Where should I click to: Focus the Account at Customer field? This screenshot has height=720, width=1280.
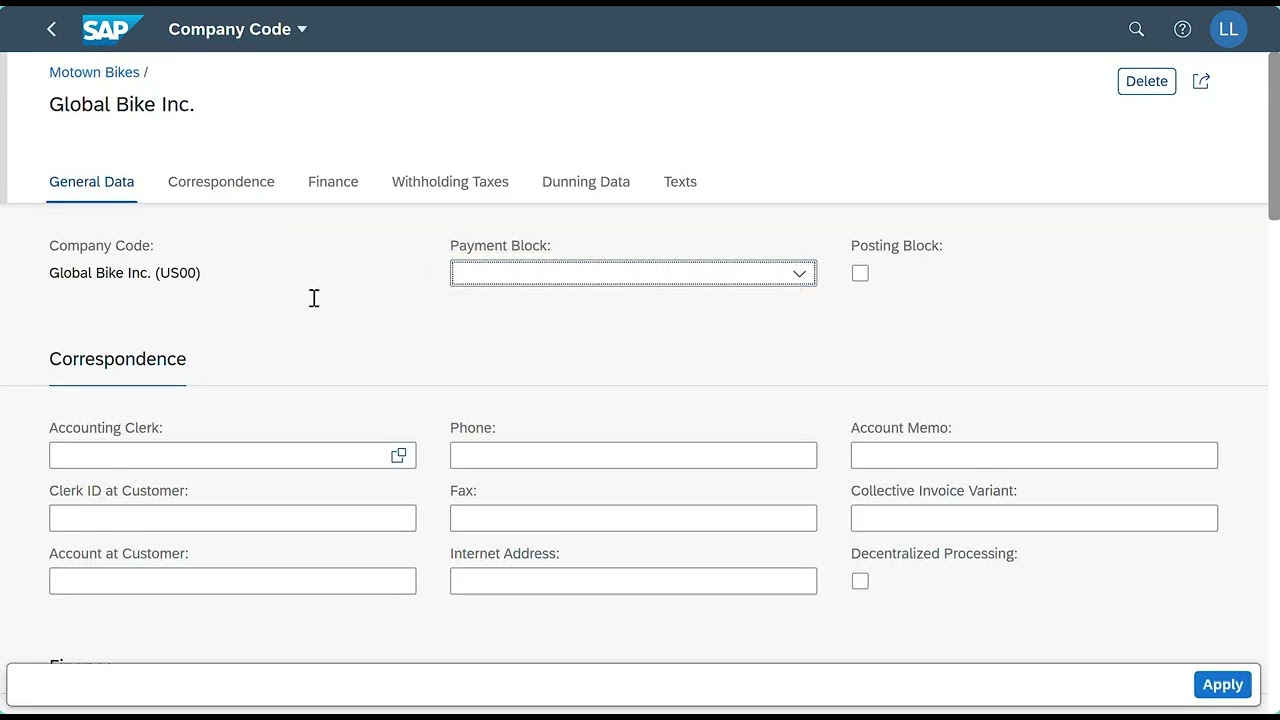pos(232,581)
